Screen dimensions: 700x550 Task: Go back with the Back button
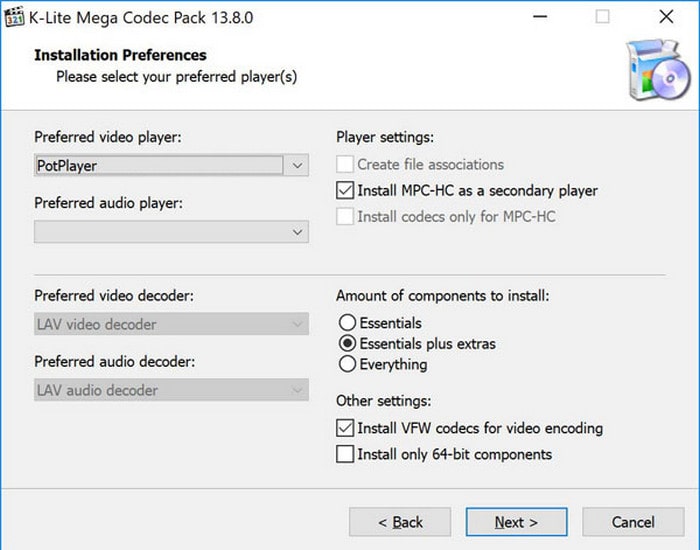pos(400,522)
